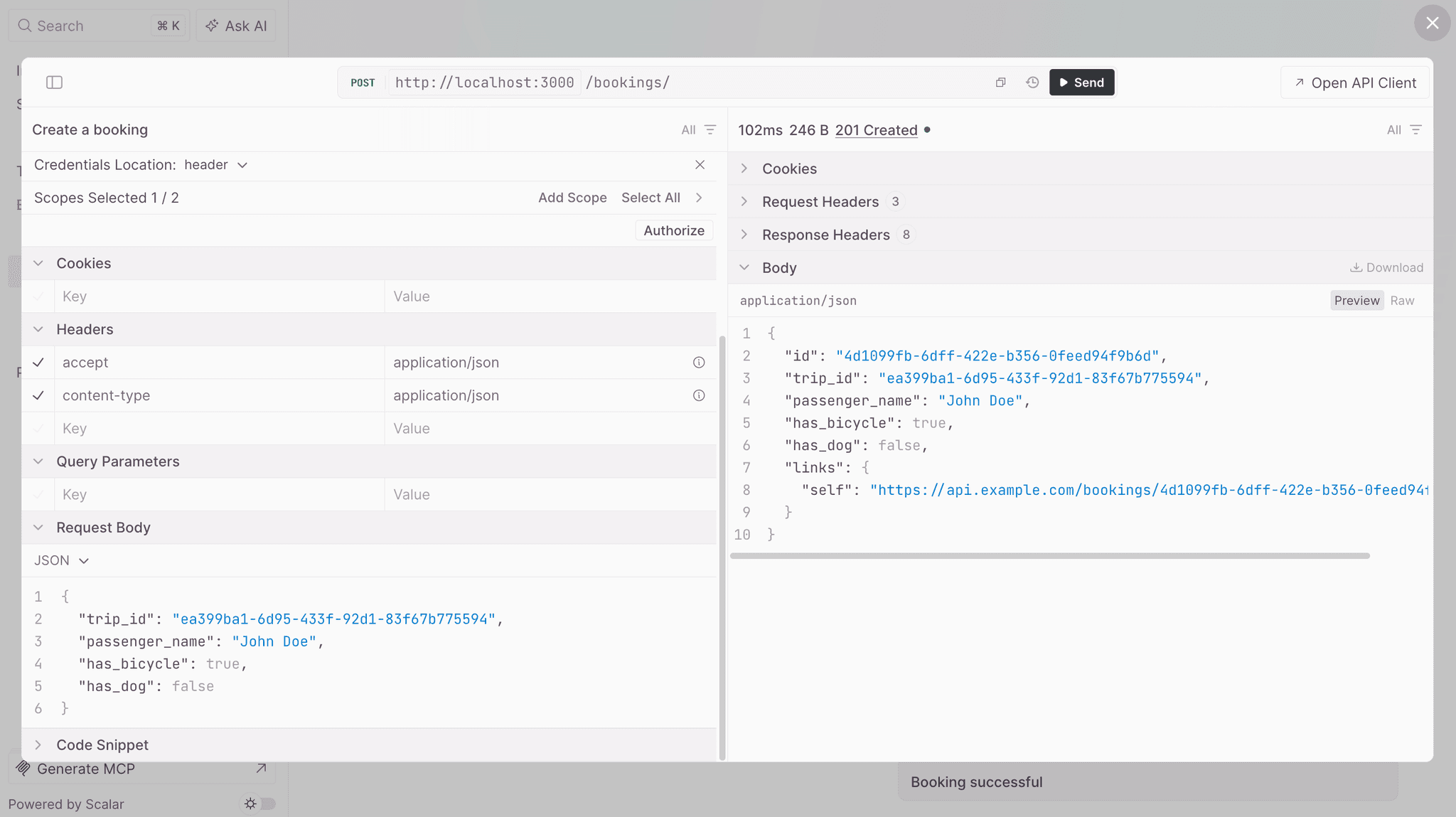Edit the /bookings/ path field
The image size is (1456, 817).
coord(628,82)
